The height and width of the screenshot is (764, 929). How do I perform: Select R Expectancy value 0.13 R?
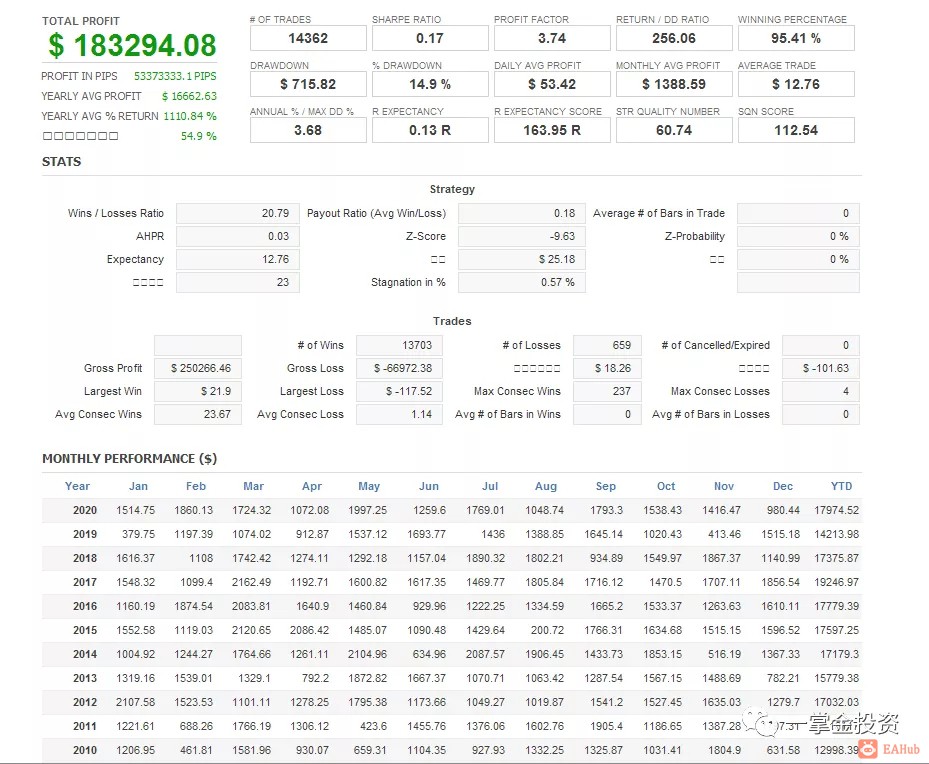pyautogui.click(x=430, y=130)
